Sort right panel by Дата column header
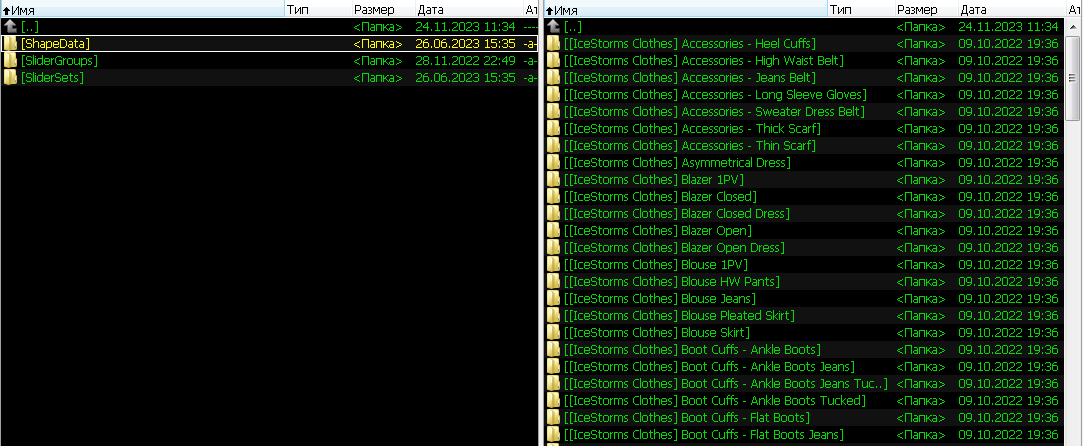 tap(973, 9)
